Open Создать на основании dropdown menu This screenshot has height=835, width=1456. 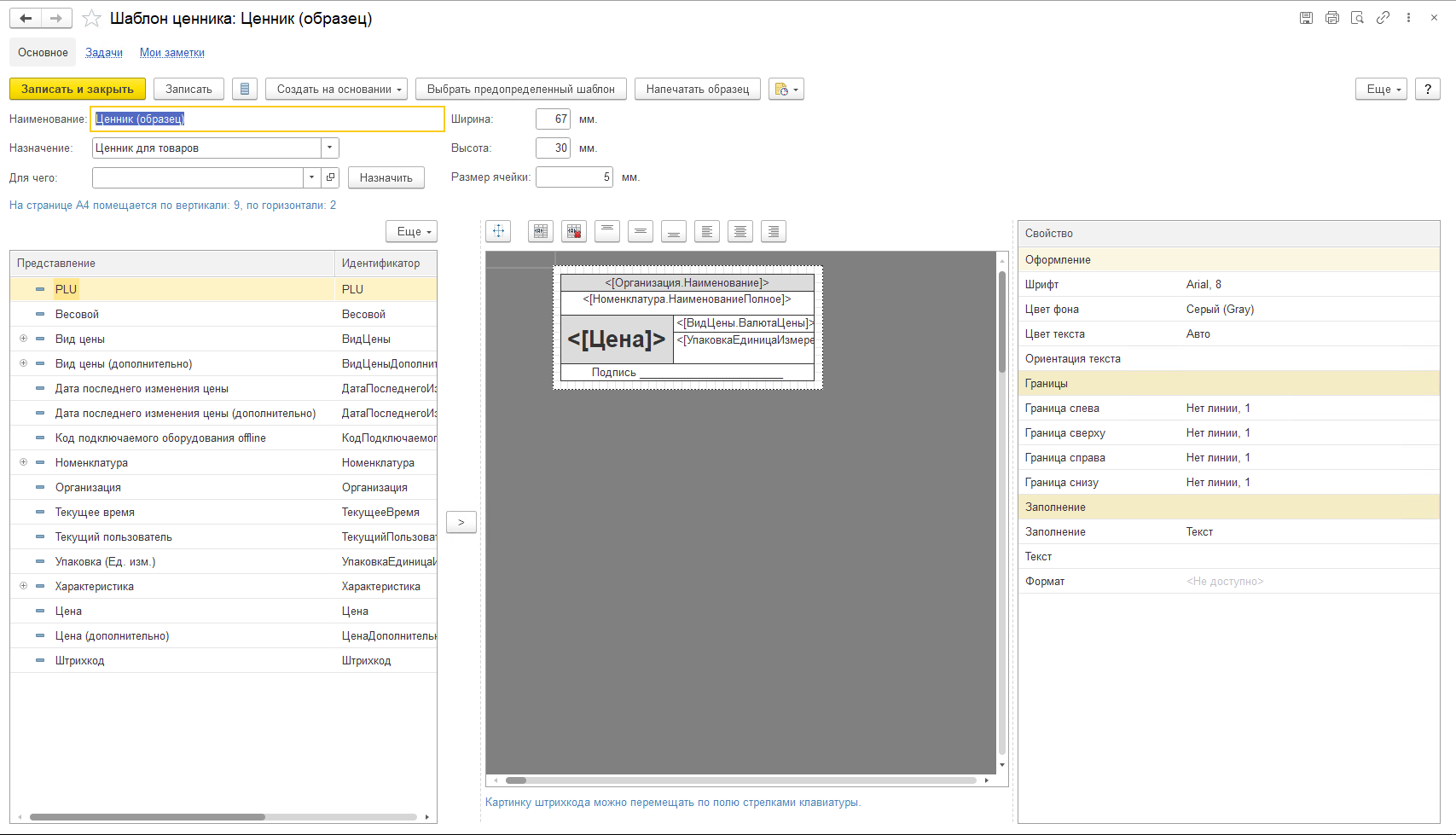pyautogui.click(x=337, y=89)
